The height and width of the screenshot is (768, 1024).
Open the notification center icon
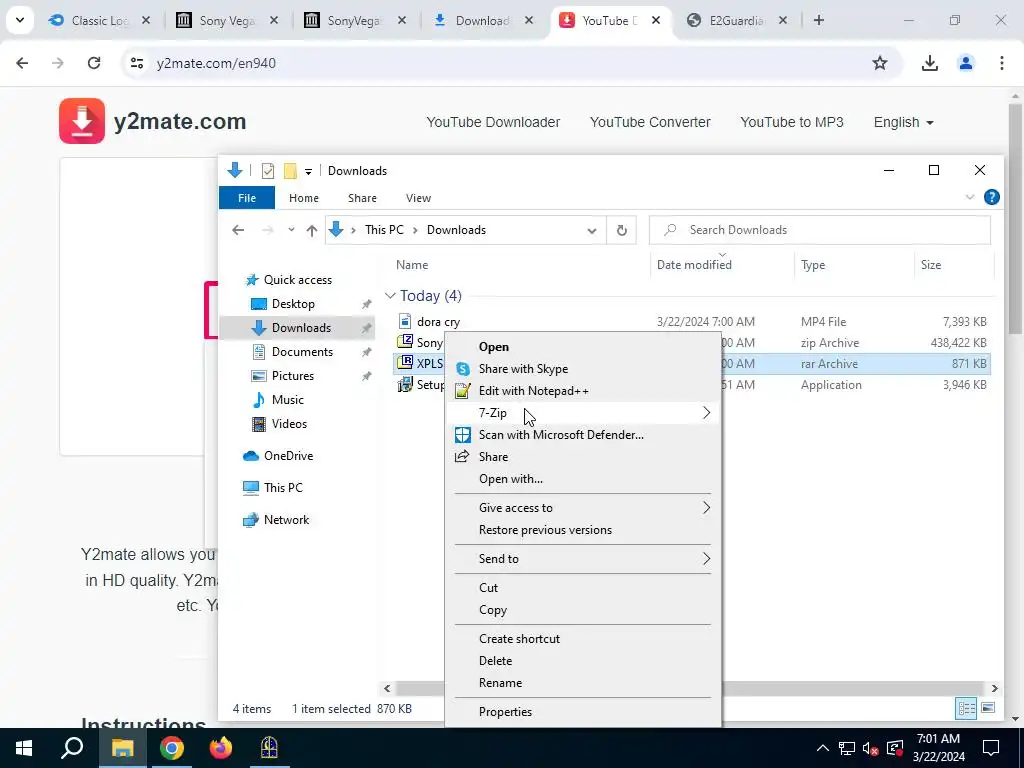[x=991, y=748]
